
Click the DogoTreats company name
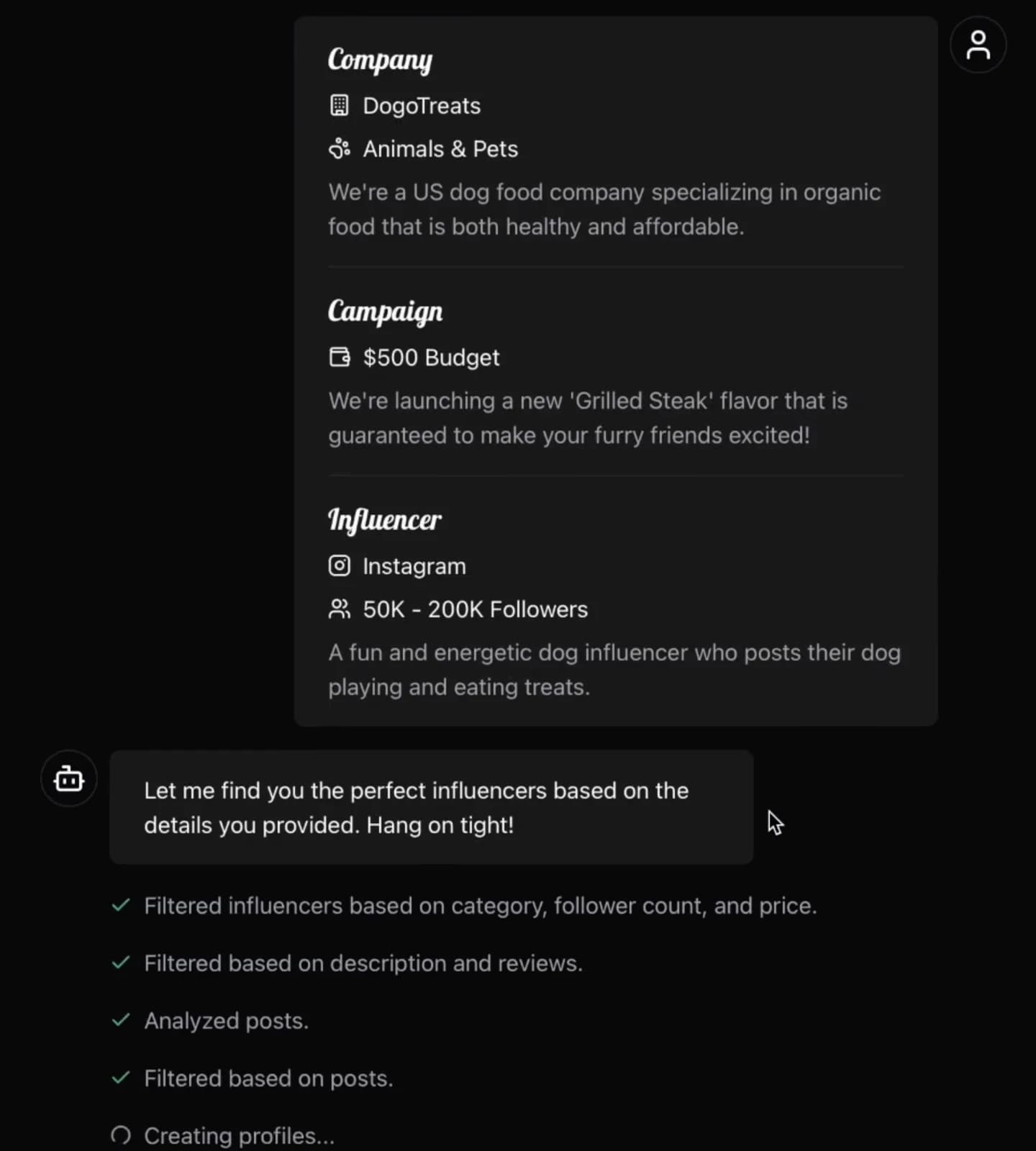click(422, 105)
